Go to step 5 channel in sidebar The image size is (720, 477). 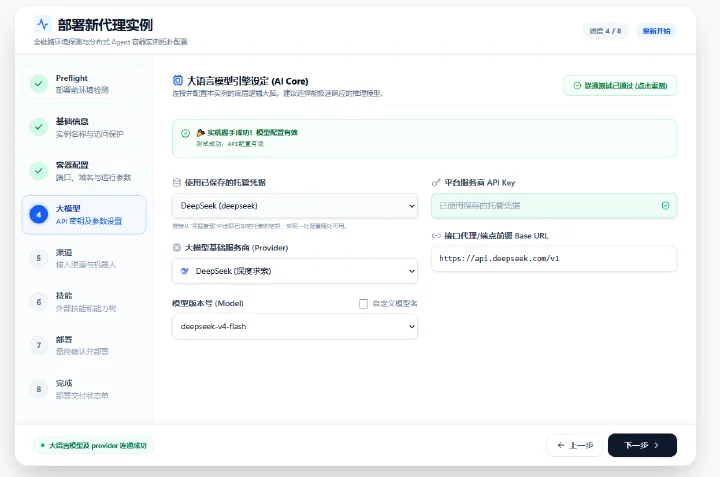point(84,258)
